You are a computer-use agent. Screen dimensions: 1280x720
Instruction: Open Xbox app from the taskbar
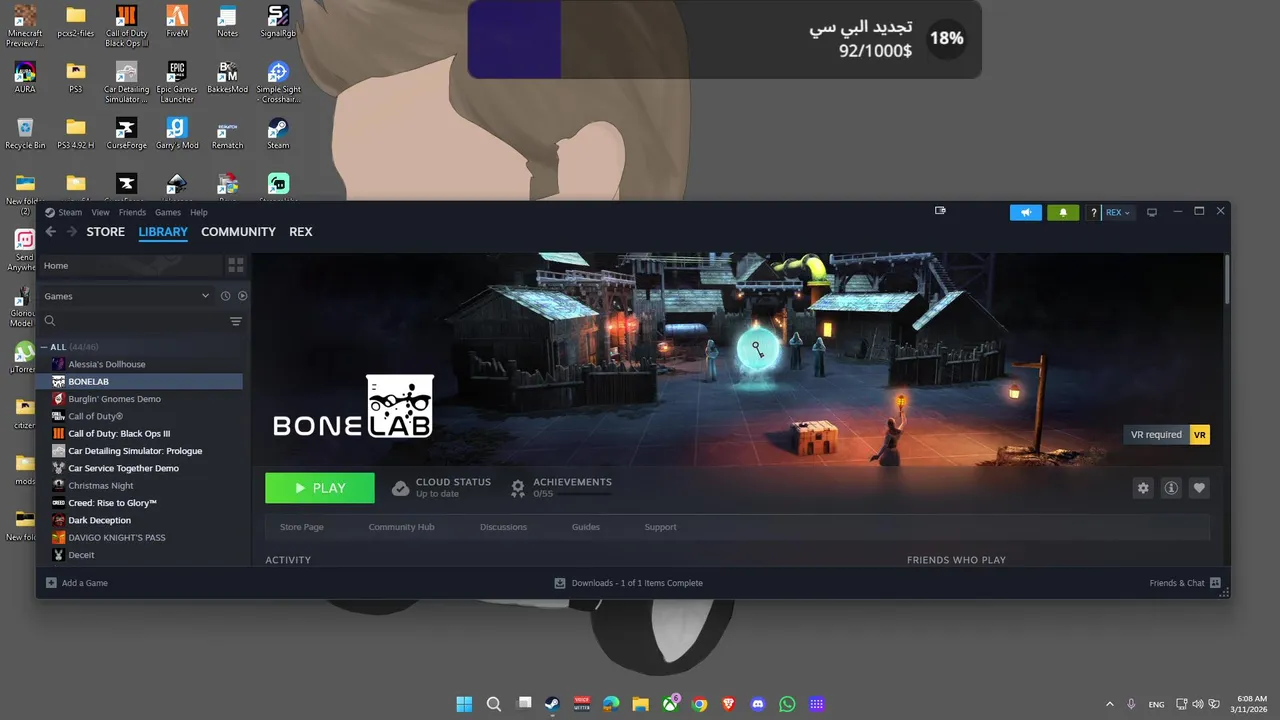click(x=670, y=704)
